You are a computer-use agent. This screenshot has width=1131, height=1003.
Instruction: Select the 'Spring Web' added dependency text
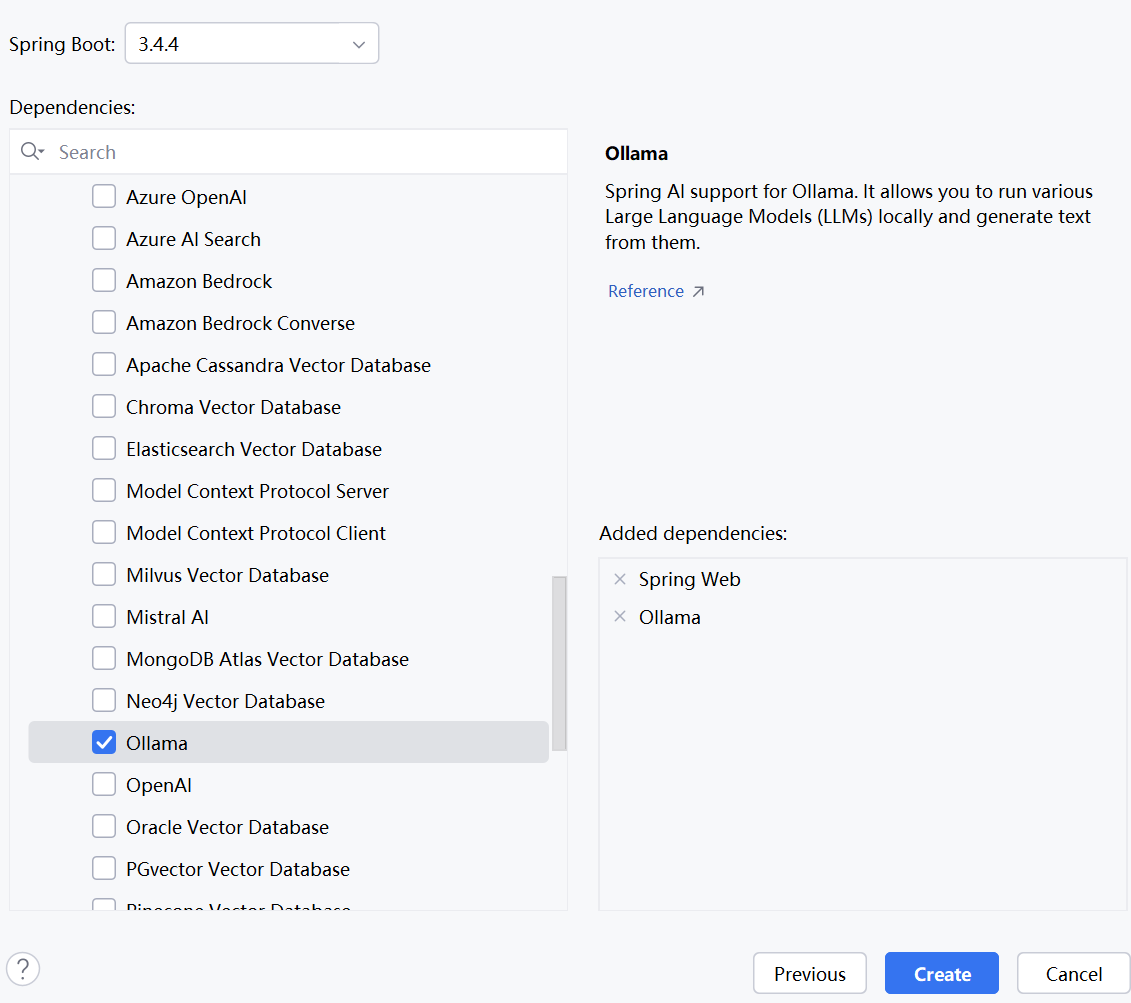tap(690, 580)
